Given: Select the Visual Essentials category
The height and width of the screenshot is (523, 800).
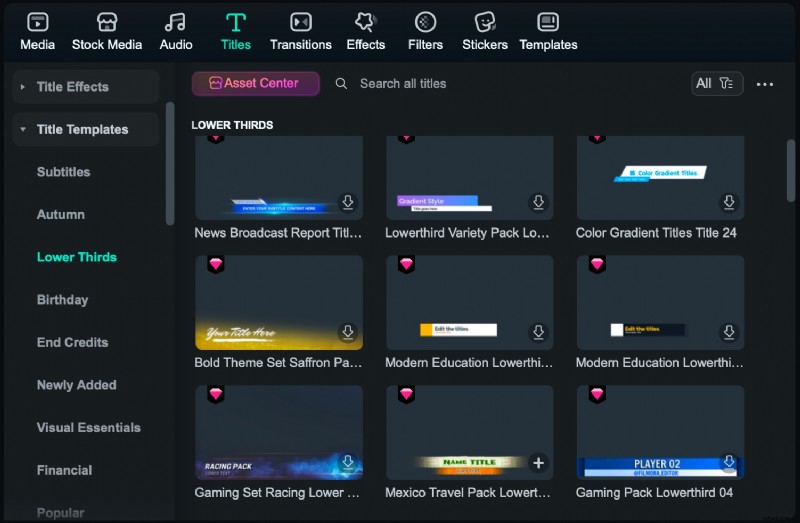Looking at the screenshot, I should pyautogui.click(x=89, y=428).
